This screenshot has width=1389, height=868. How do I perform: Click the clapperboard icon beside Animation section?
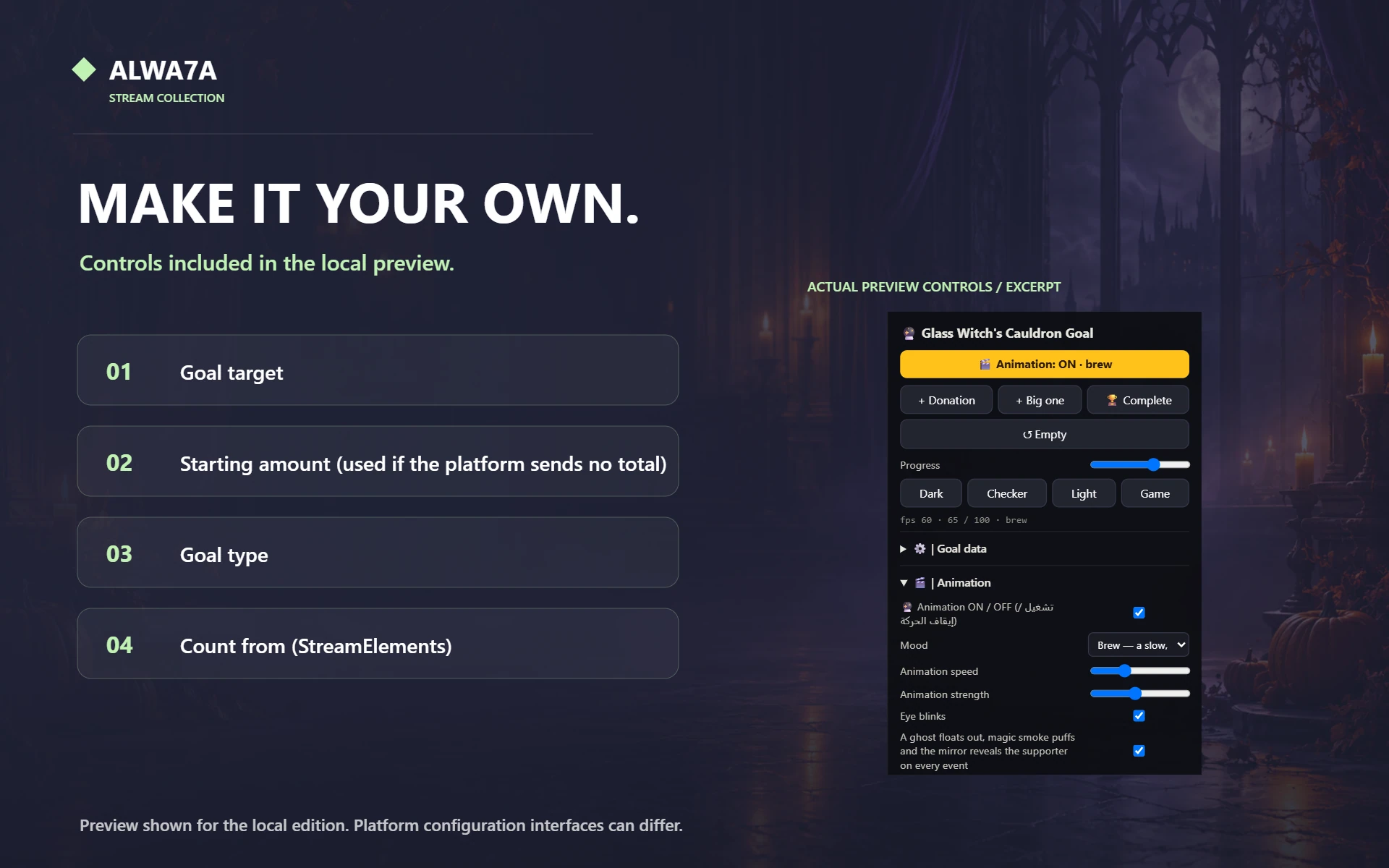919,583
